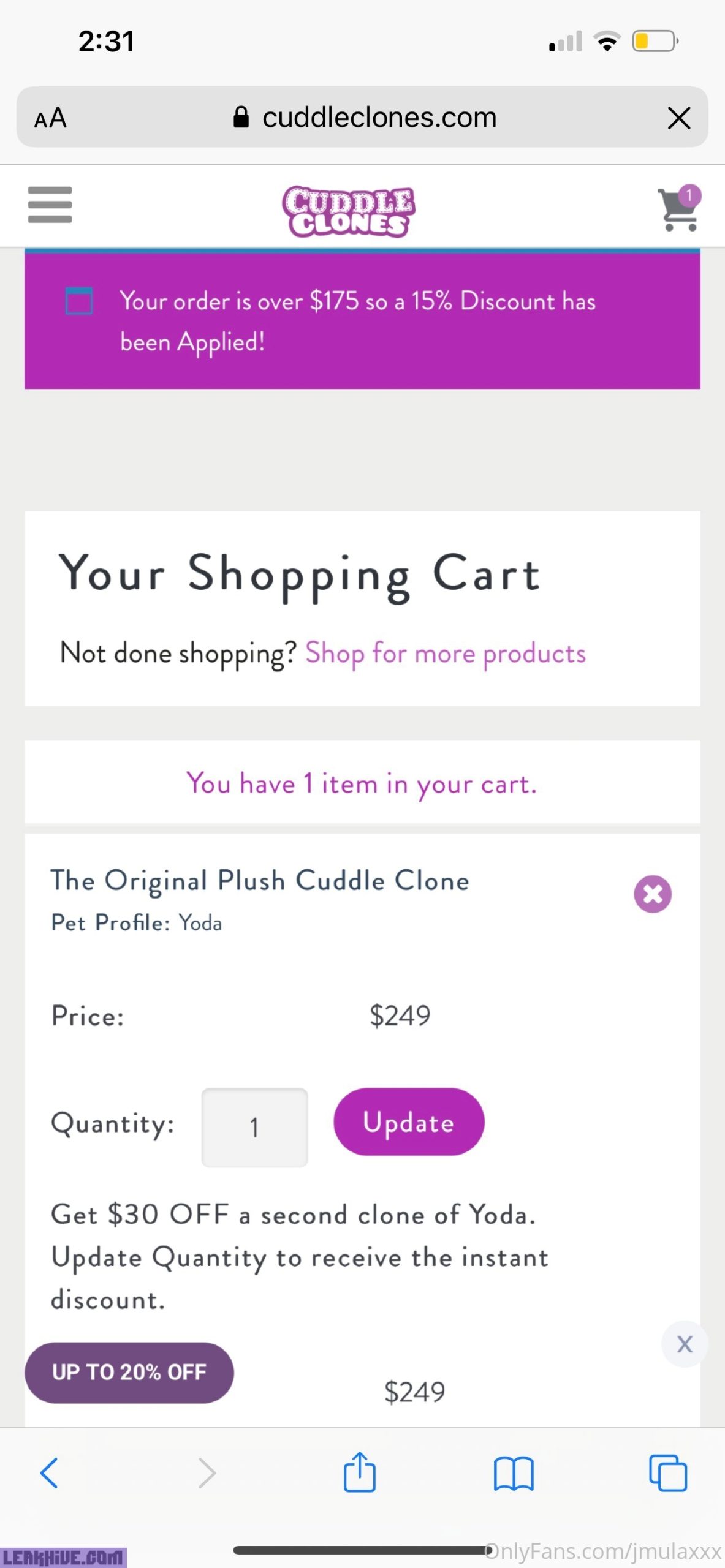
Task: Open the shopping cart icon
Action: [x=679, y=209]
